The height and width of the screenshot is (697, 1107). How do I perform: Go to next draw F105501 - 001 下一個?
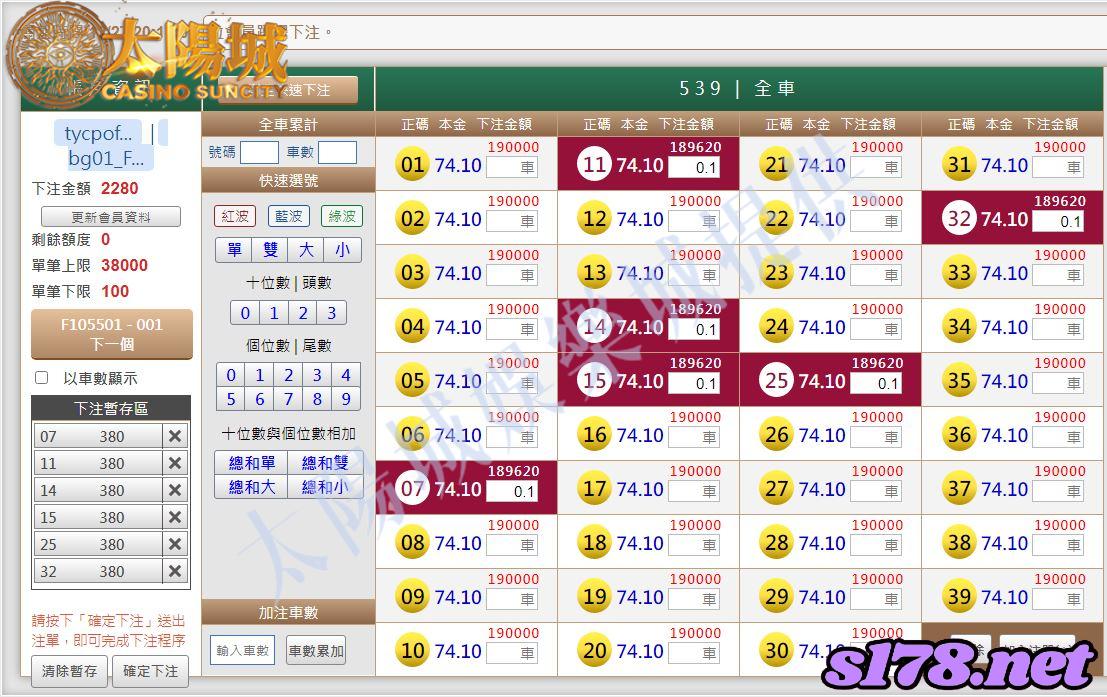(x=112, y=334)
